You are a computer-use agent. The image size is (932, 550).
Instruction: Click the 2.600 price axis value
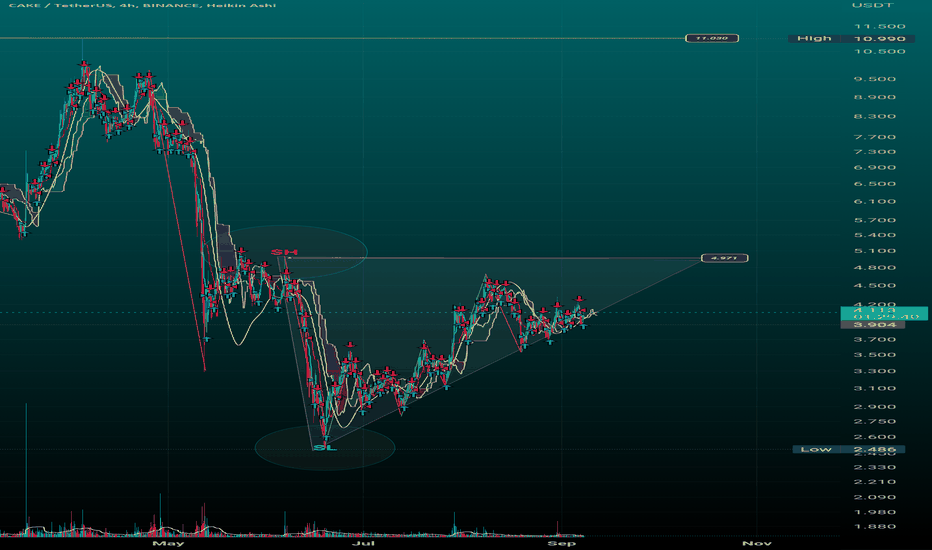(x=875, y=437)
